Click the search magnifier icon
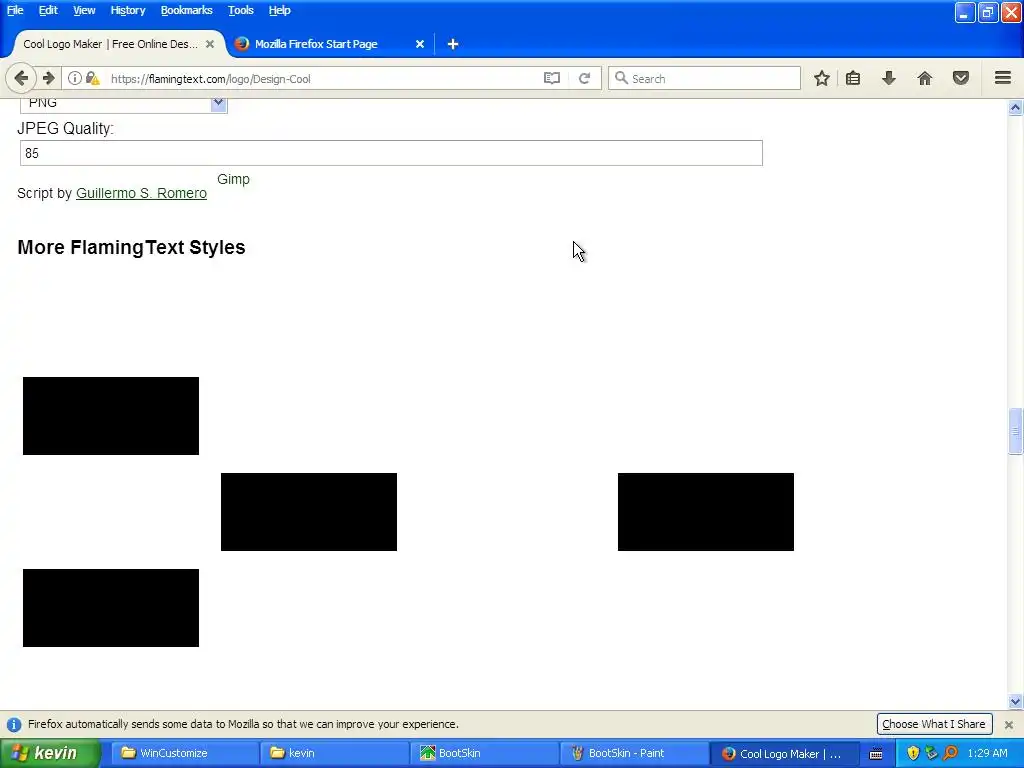 621,78
